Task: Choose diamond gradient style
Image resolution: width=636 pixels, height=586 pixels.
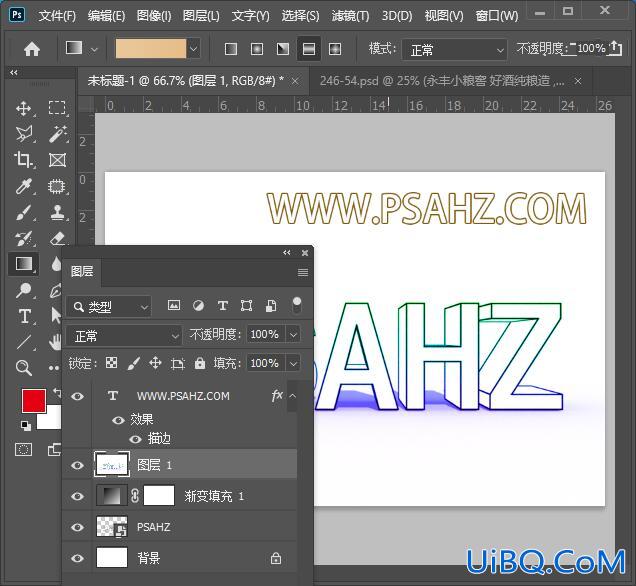Action: tap(335, 49)
